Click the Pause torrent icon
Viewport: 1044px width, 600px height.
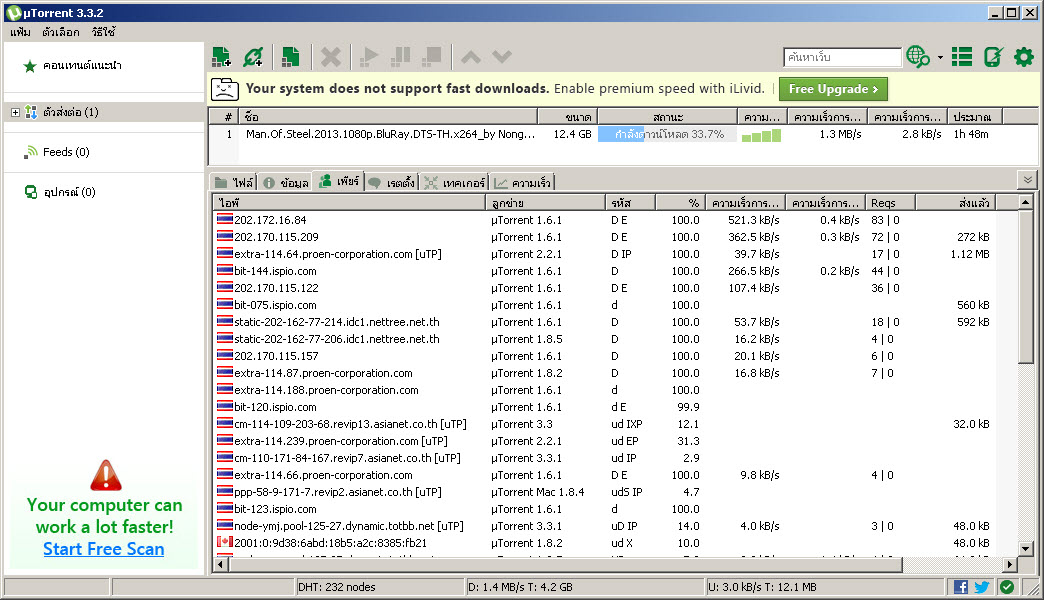400,57
